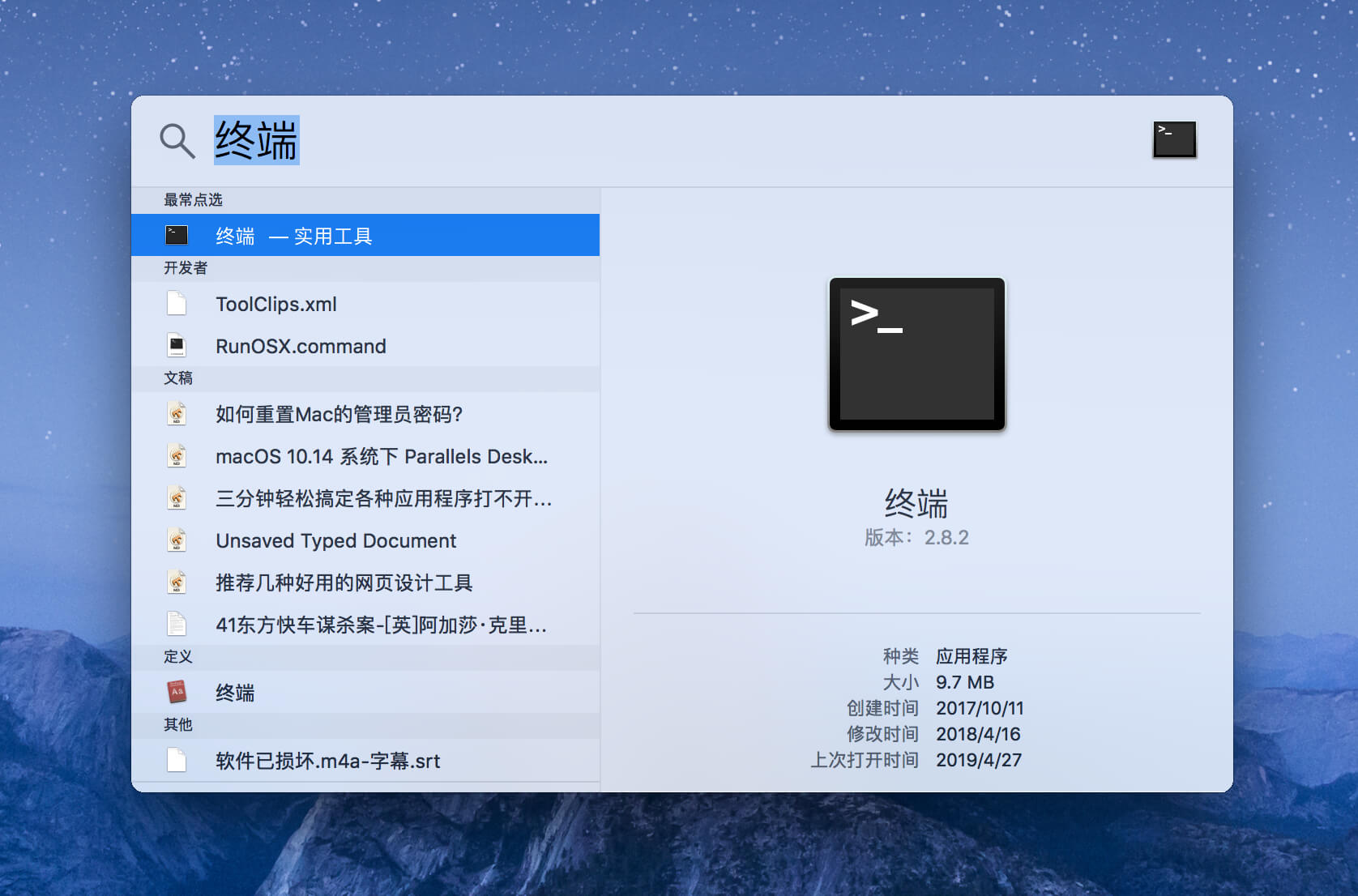Viewport: 1358px width, 896px height.
Task: Click the Terminal icon in the top hit row
Action: pos(177,235)
